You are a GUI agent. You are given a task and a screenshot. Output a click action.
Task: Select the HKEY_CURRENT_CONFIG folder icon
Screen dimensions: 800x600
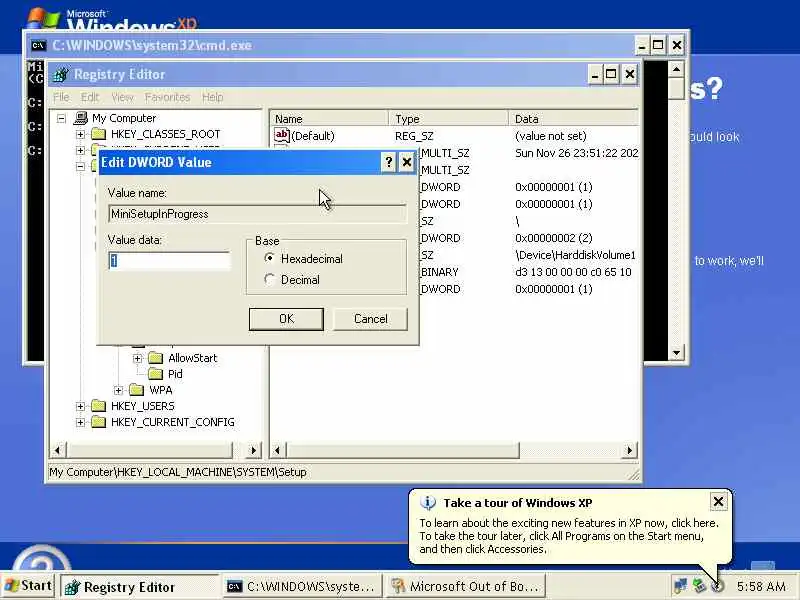click(x=98, y=422)
